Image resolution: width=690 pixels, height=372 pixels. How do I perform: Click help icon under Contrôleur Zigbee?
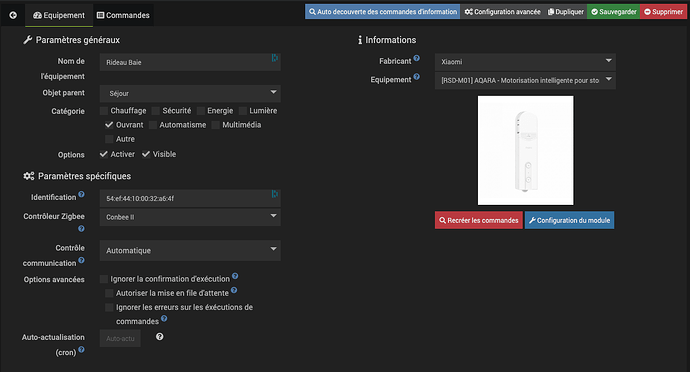(x=81, y=228)
